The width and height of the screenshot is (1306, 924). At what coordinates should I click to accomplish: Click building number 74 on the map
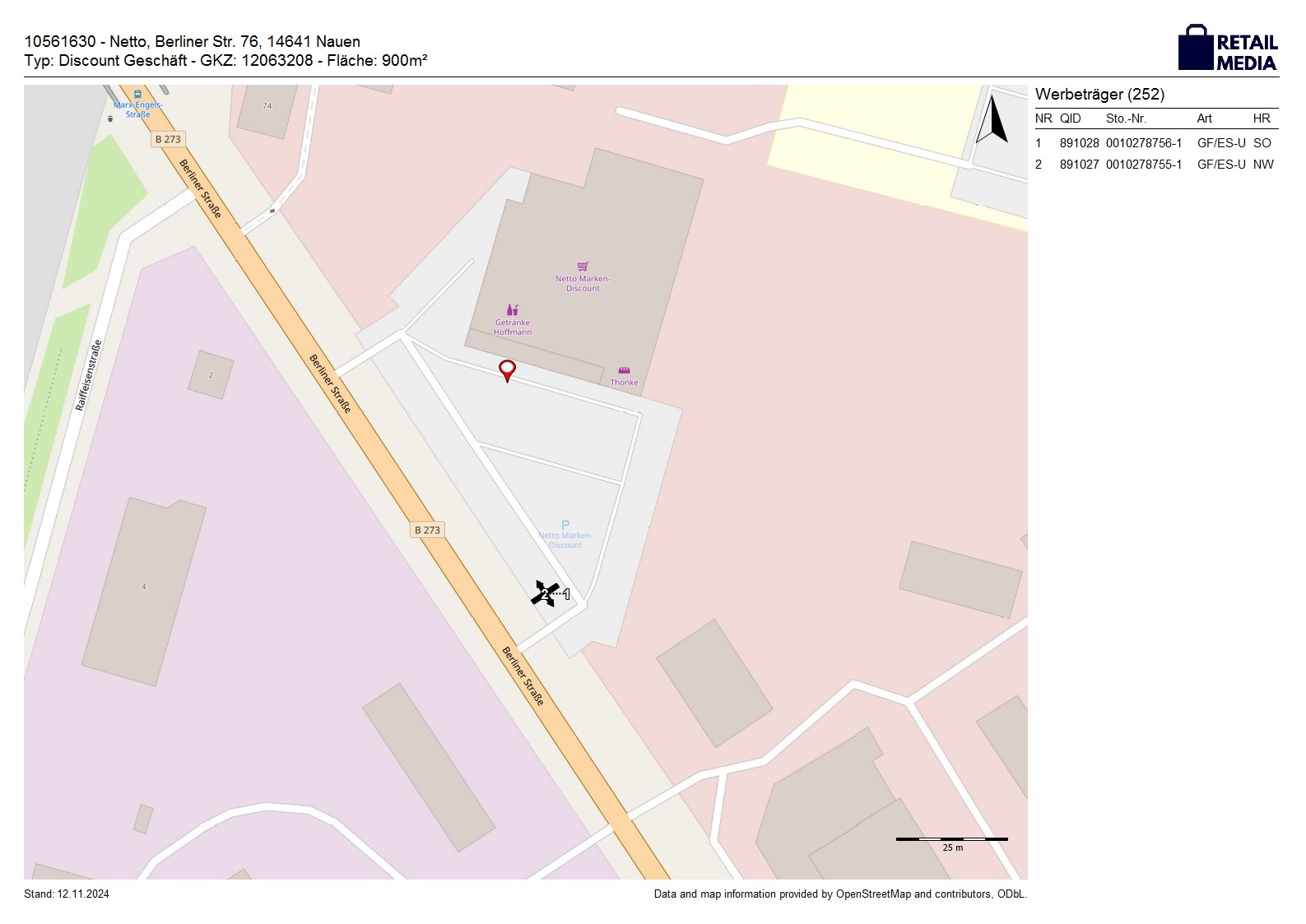click(x=267, y=106)
